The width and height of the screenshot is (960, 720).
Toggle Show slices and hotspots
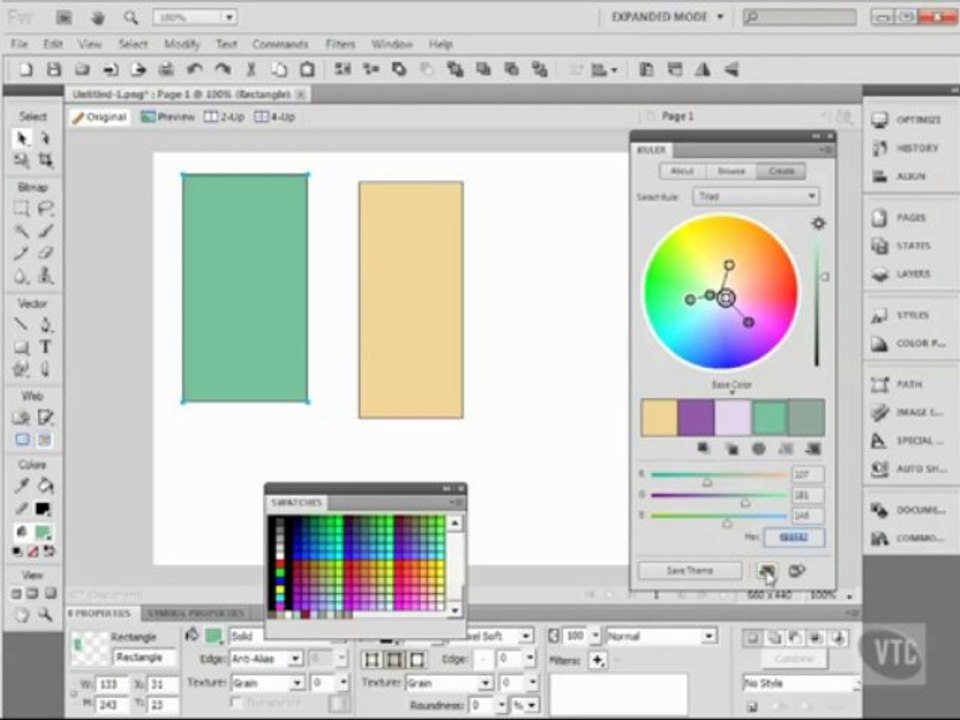click(x=45, y=440)
